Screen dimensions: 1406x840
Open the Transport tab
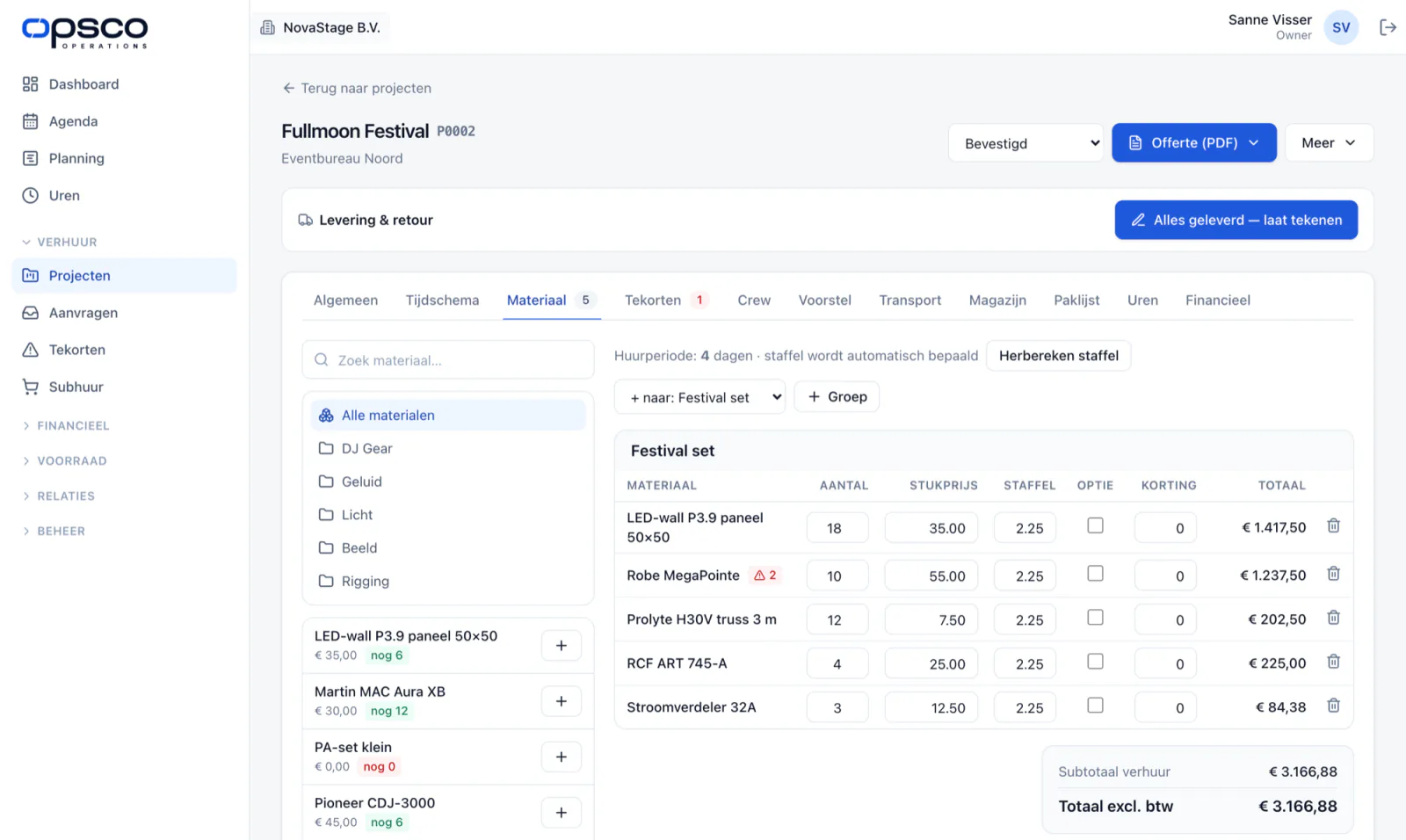[910, 301]
